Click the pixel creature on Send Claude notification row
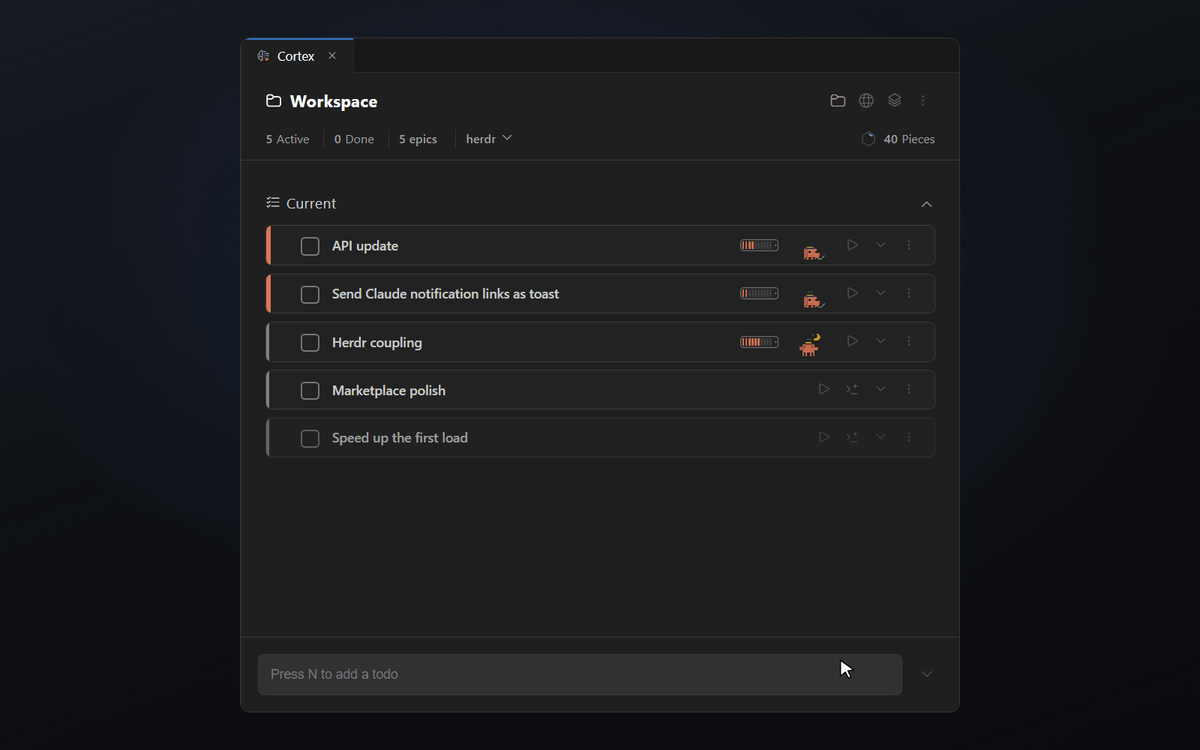 (813, 300)
